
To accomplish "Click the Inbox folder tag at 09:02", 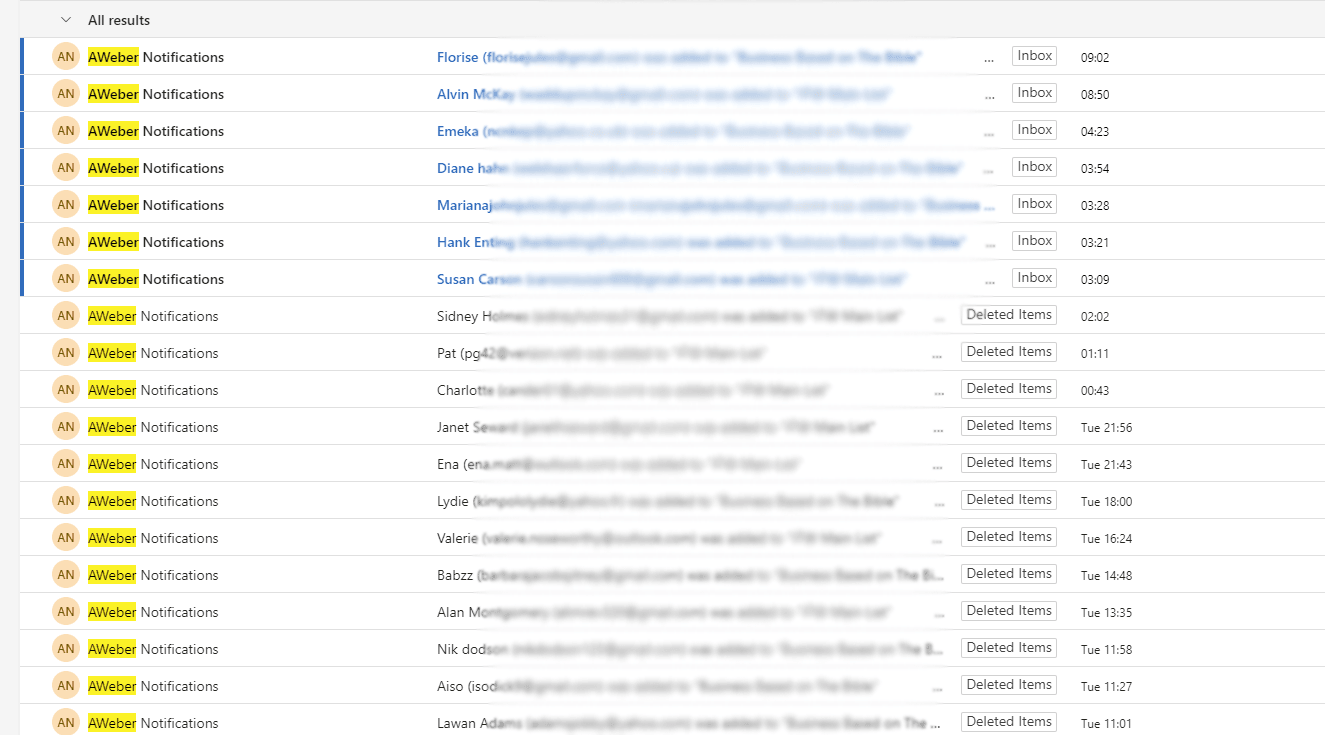I will [1034, 56].
